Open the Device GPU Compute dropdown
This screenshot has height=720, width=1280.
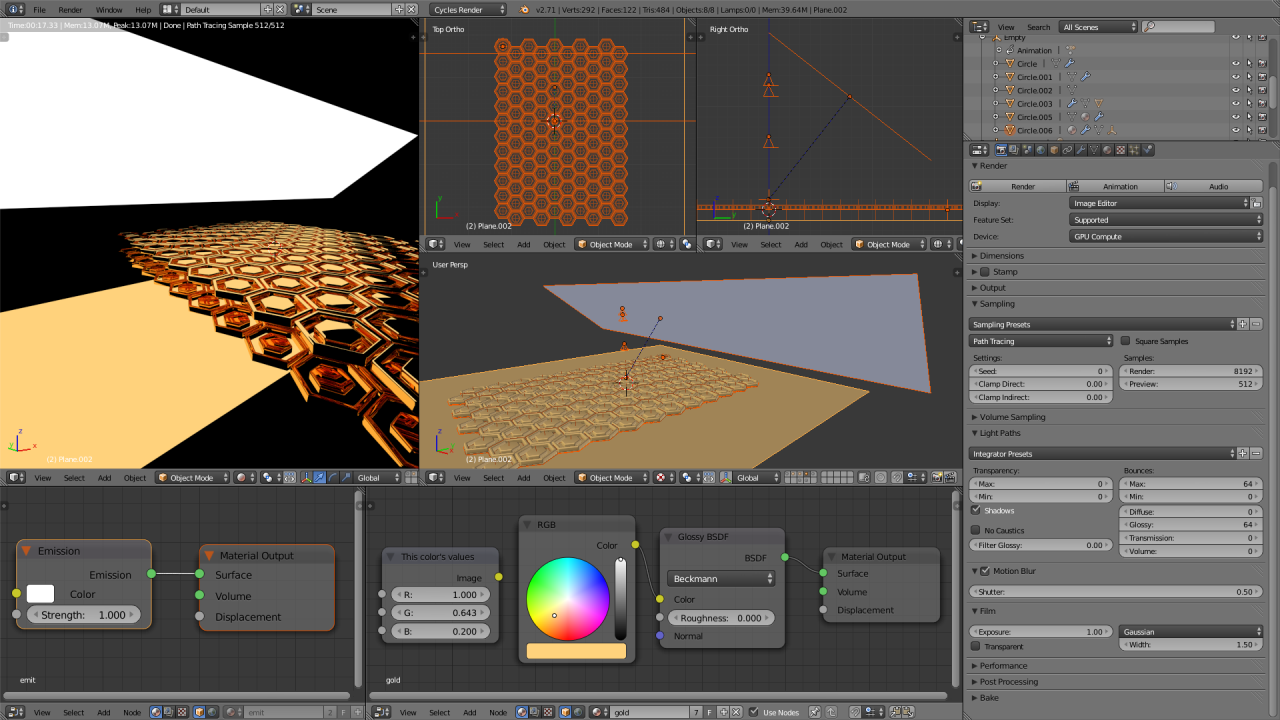[x=1166, y=237]
